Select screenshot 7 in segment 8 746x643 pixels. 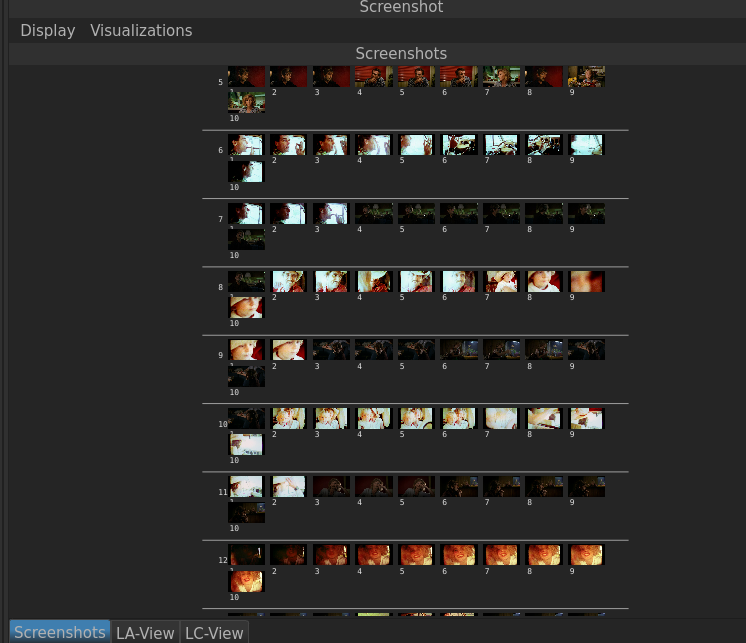[501, 282]
